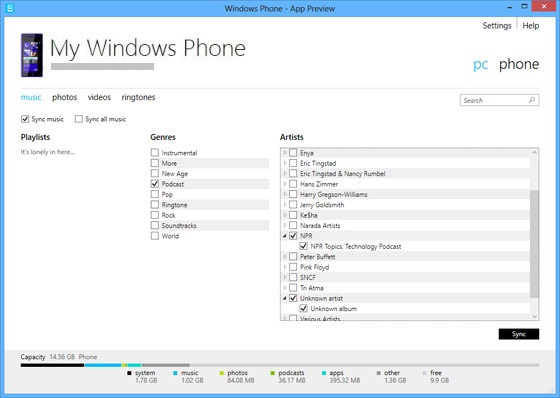Expand Eric Tingstad & Nancy Rumbel node
Screen dimensions: 560x398
[x=285, y=174]
